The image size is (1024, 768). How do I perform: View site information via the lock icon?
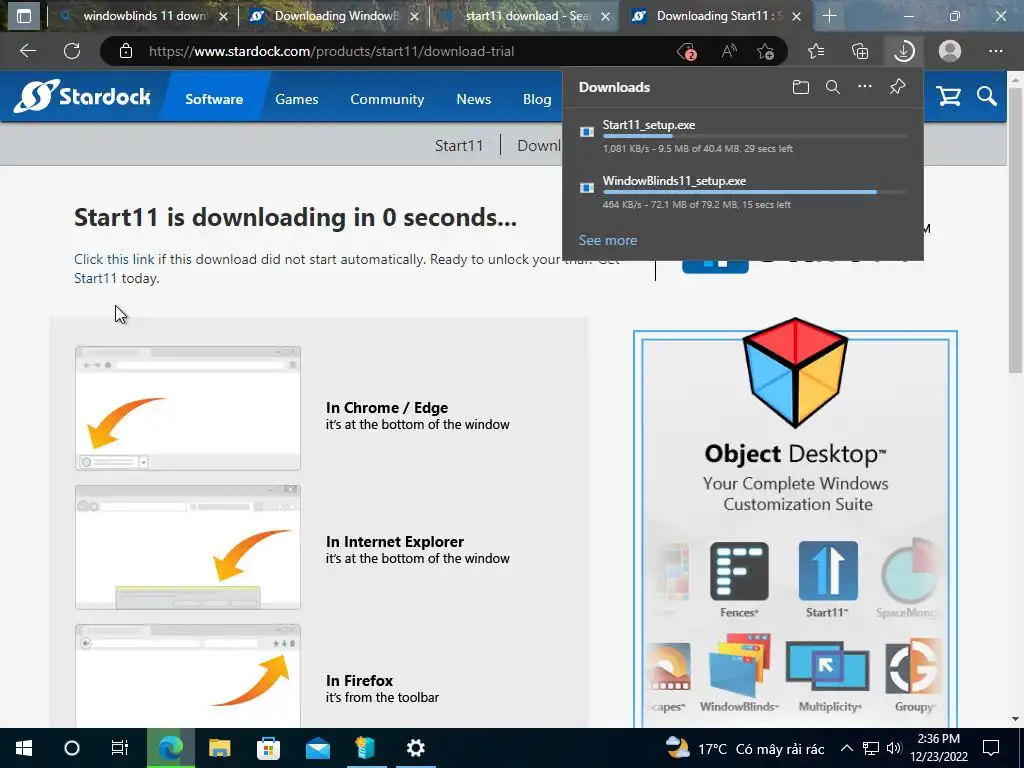coord(126,51)
